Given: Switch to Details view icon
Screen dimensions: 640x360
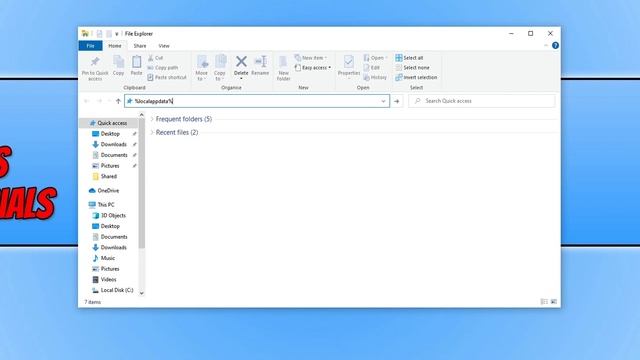Looking at the screenshot, I should tap(544, 302).
